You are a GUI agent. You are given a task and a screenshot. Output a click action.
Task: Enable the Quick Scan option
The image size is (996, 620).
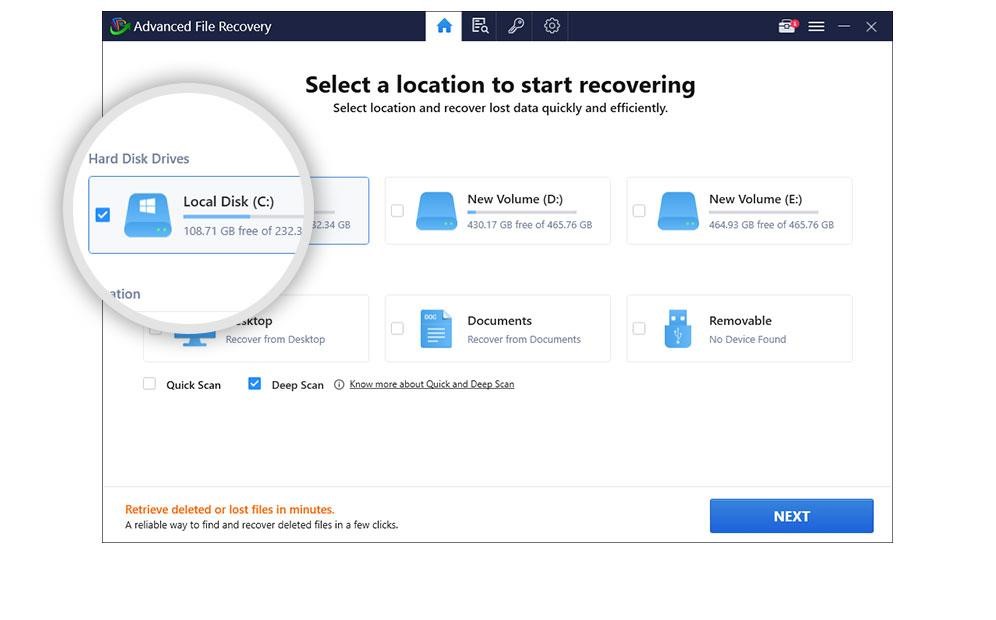pos(150,384)
